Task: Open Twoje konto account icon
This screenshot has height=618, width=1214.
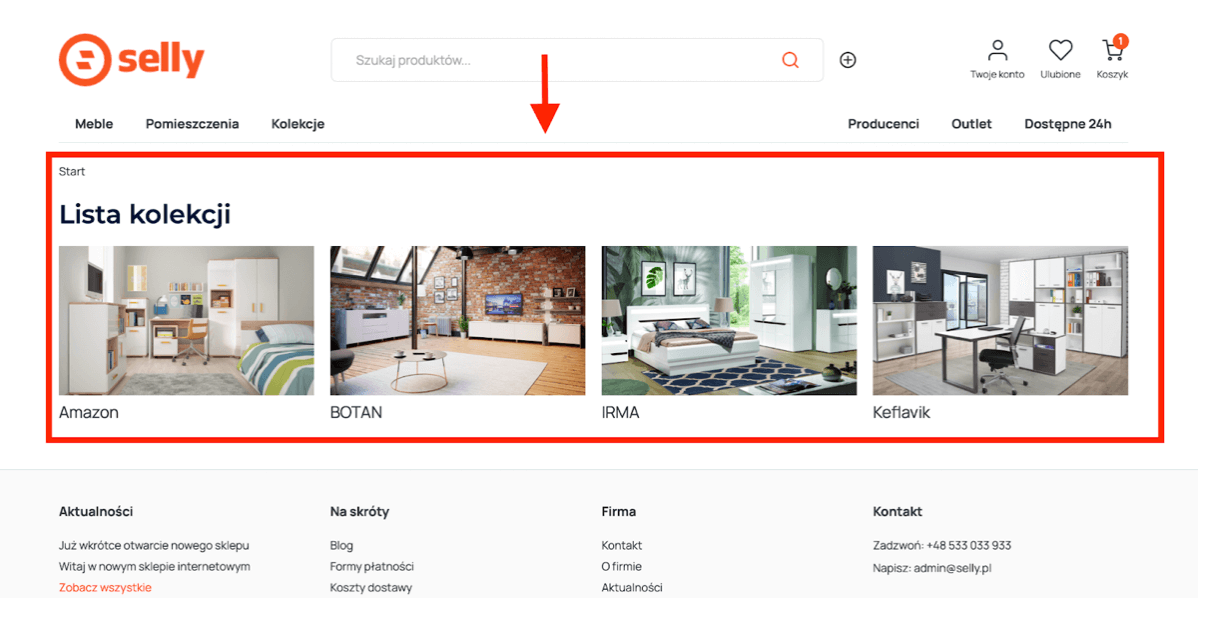Action: click(997, 58)
